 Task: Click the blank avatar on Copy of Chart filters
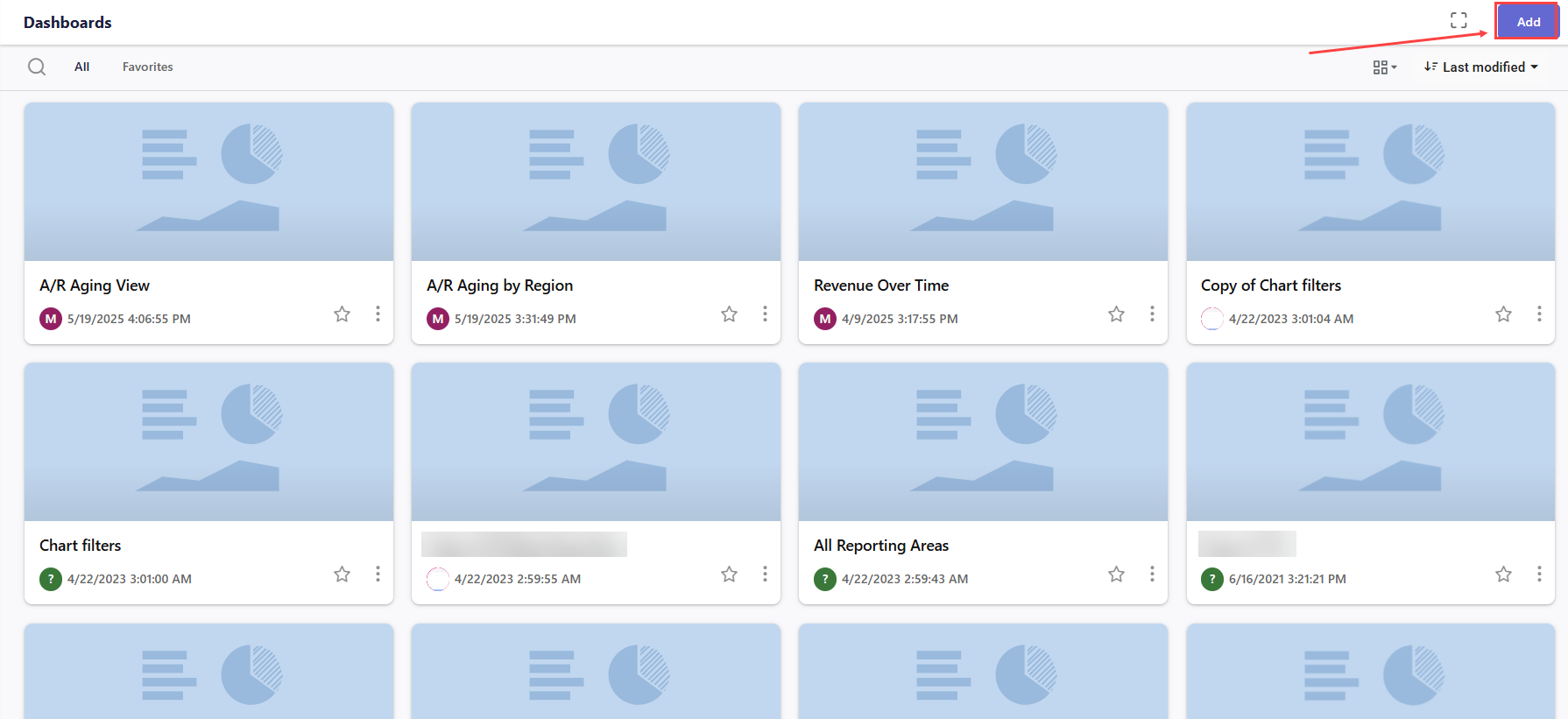[x=1212, y=319]
